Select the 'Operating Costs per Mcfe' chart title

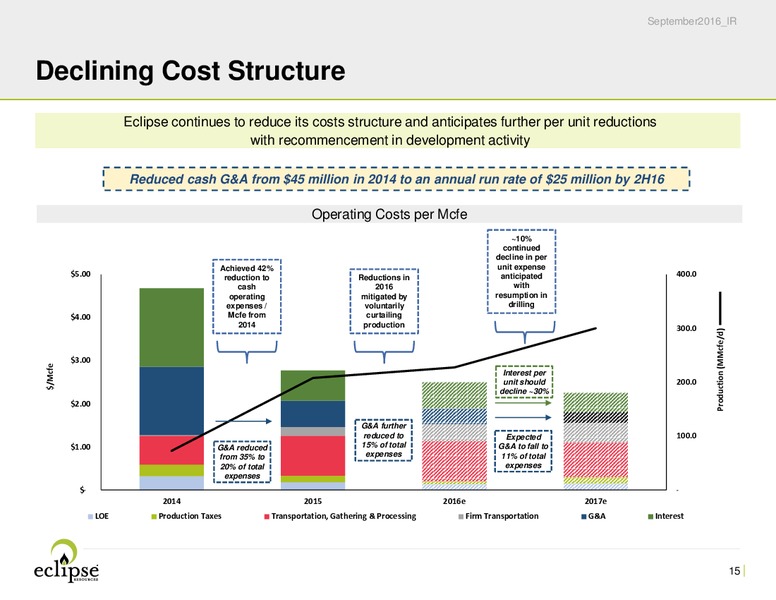(x=389, y=214)
